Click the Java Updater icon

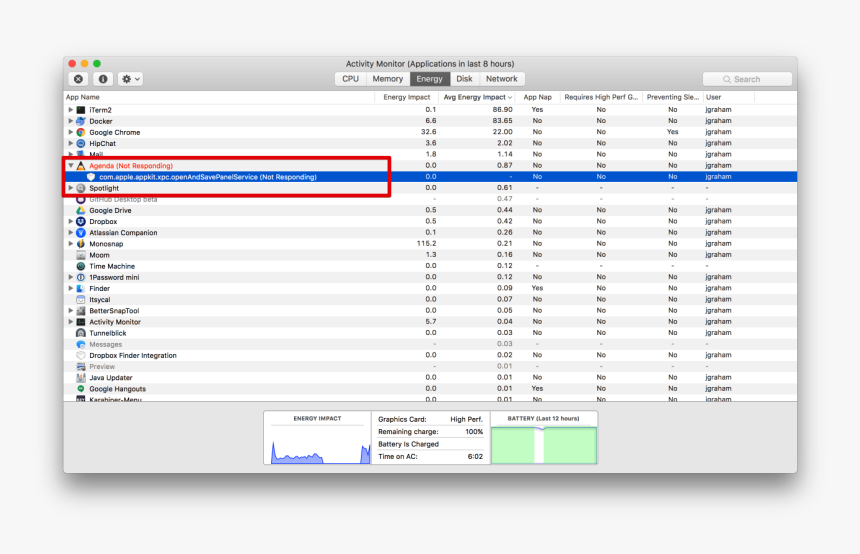81,377
